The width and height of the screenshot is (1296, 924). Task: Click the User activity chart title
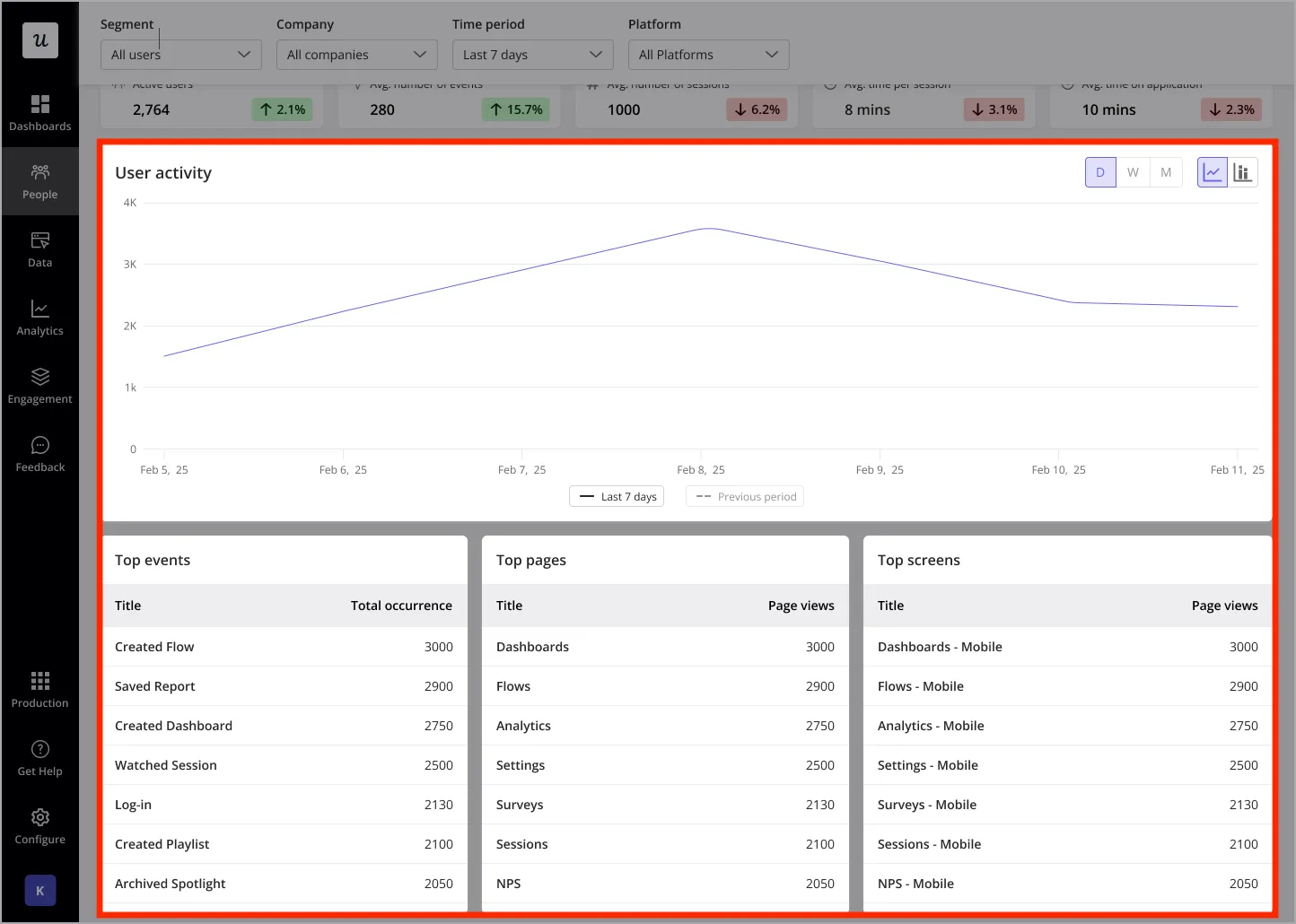click(163, 173)
